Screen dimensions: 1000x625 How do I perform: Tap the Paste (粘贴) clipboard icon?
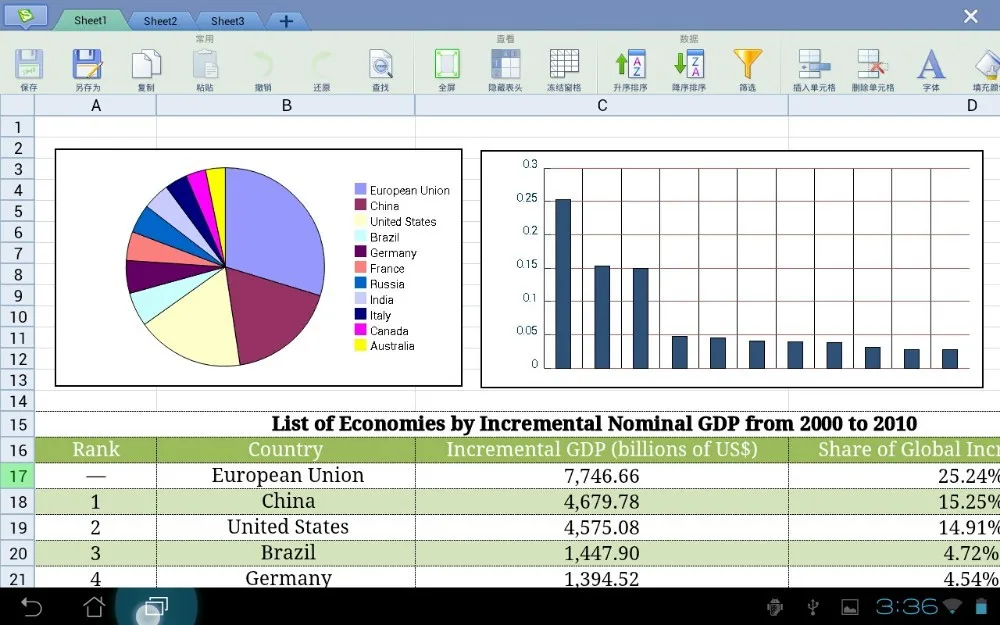coord(205,65)
